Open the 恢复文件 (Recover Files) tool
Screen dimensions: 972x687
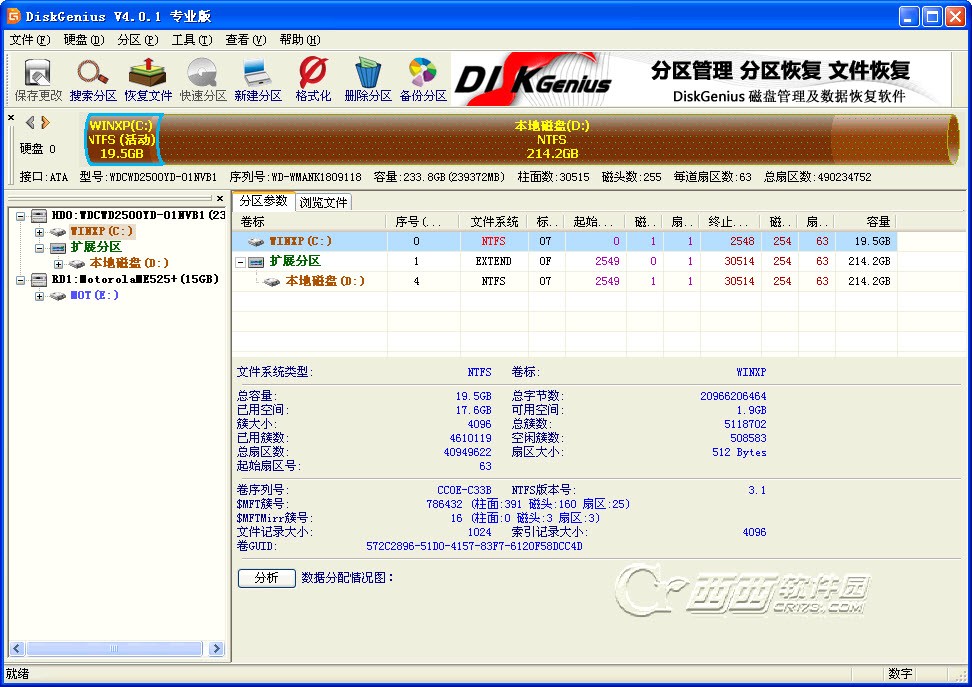(x=148, y=79)
